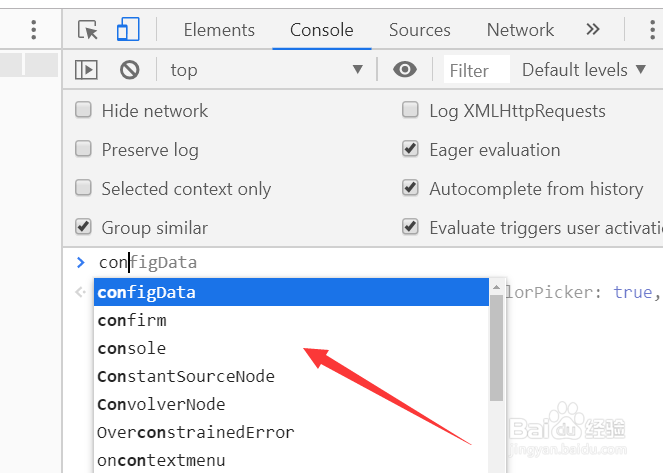Activate the inspect element picker icon
Viewport: 663px width, 473px height.
pos(88,30)
